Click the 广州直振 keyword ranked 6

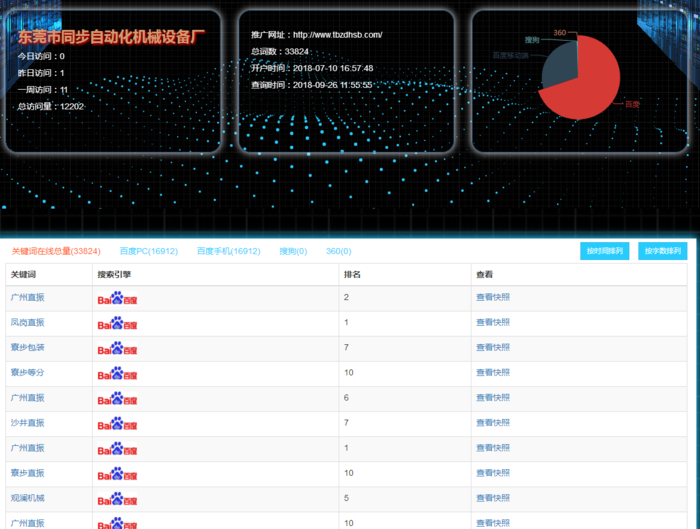pyautogui.click(x=27, y=398)
